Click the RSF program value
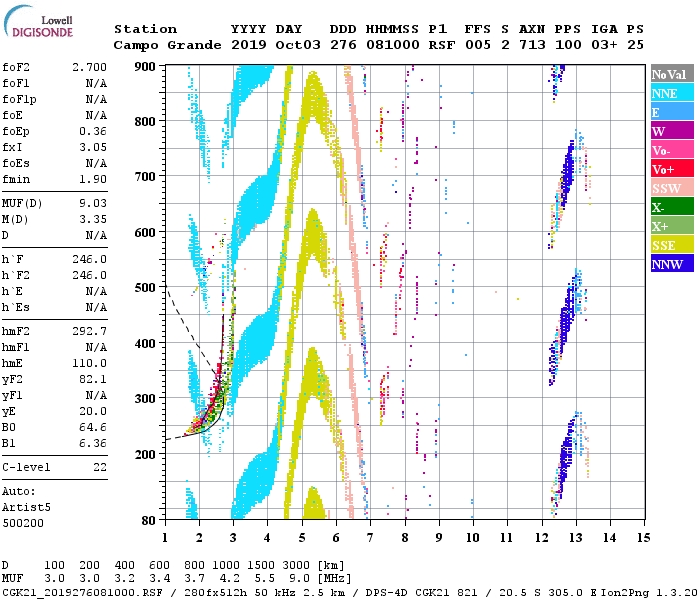This screenshot has height=600, width=700. point(442,45)
